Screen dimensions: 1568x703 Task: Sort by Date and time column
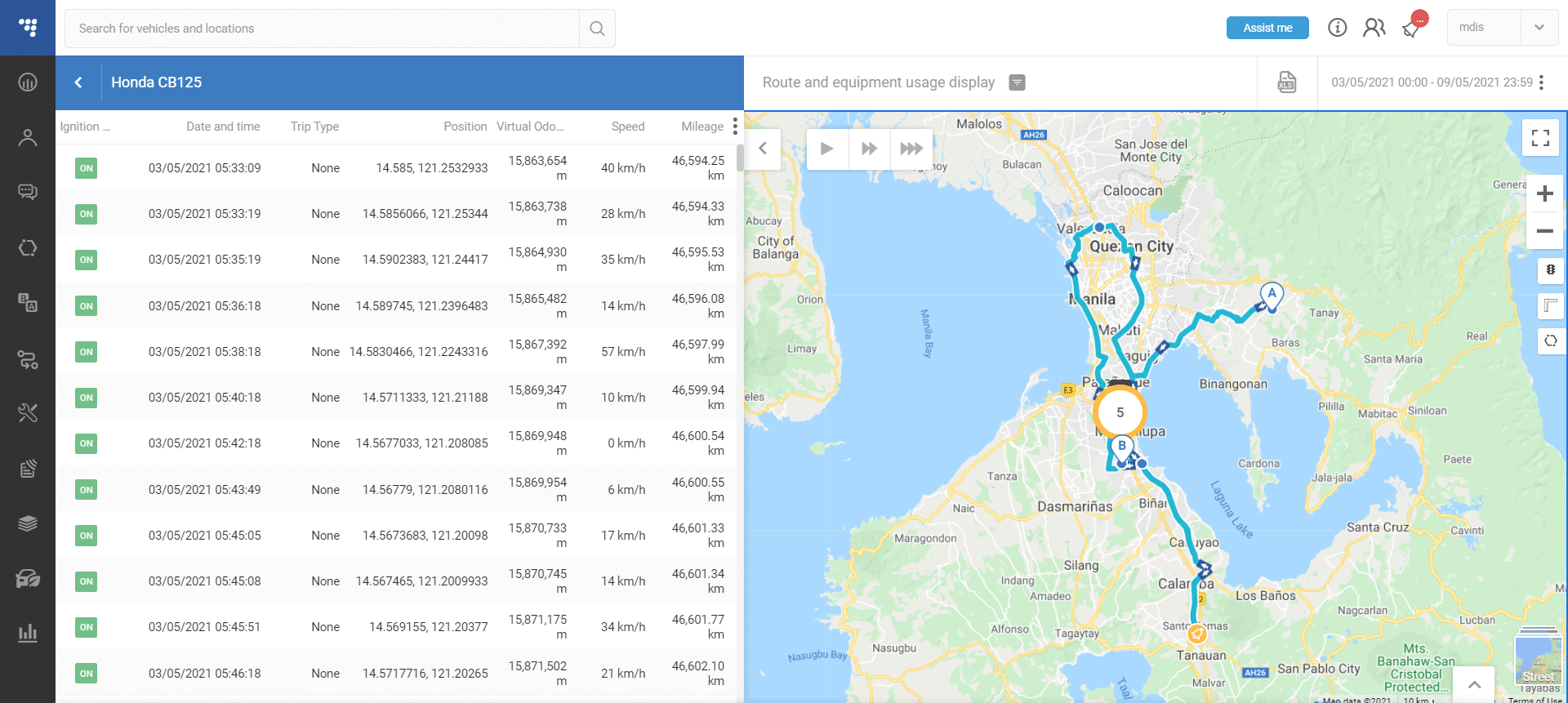223,127
